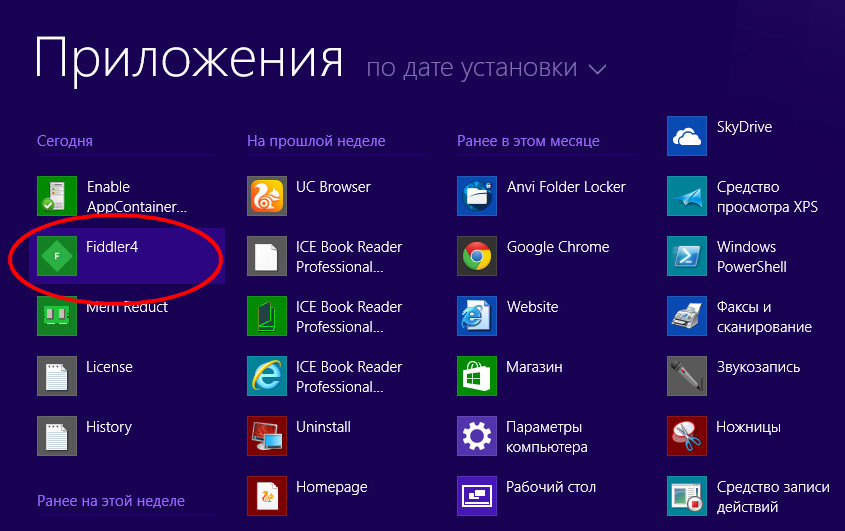Open Средство просмотра XPS viewer

click(x=687, y=196)
